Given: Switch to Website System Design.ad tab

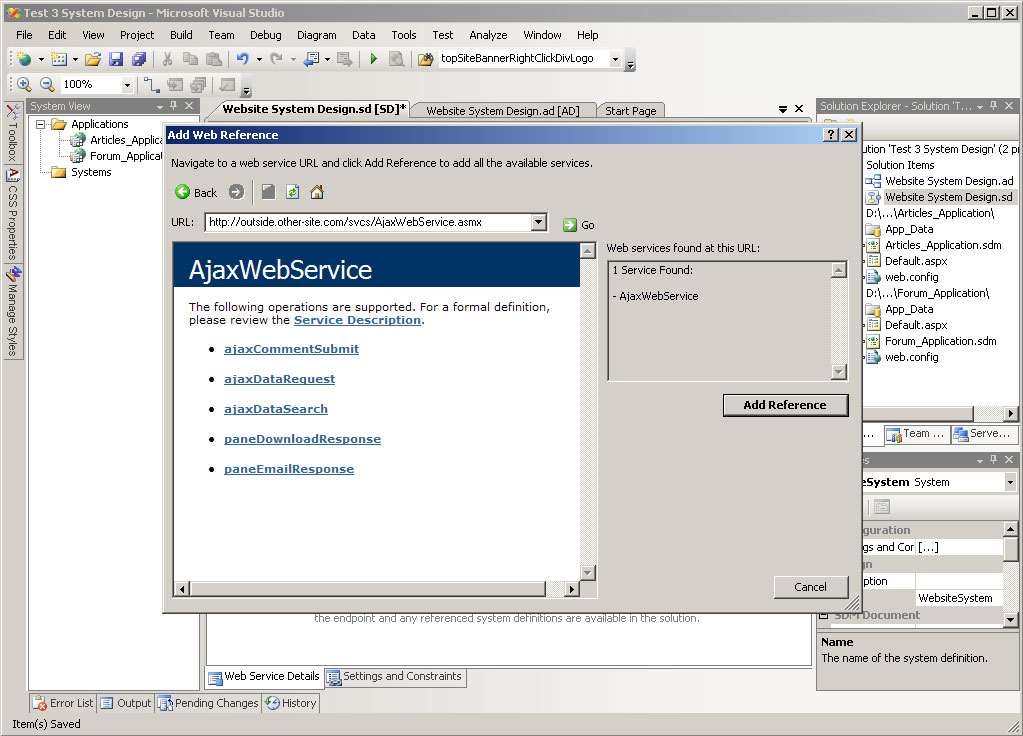Looking at the screenshot, I should click(502, 111).
